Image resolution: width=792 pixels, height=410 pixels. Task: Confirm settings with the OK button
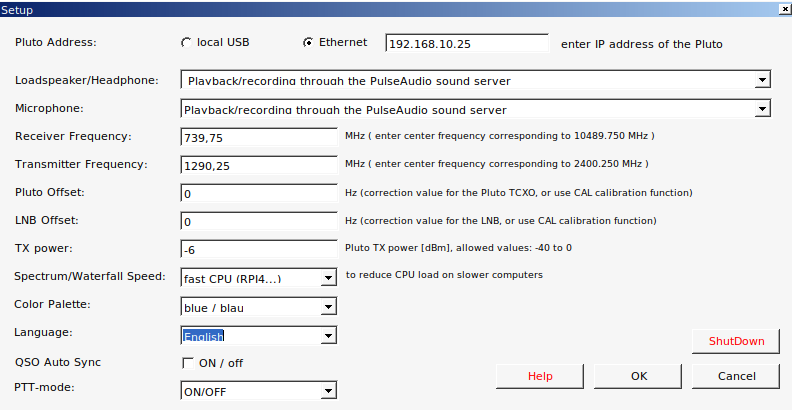639,376
